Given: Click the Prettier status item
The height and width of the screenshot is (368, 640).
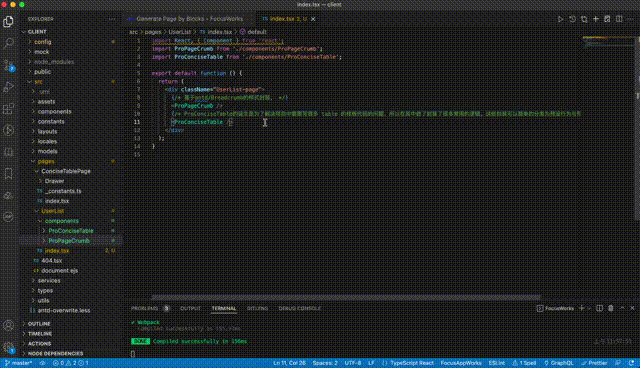Looking at the screenshot, I should click(594, 363).
